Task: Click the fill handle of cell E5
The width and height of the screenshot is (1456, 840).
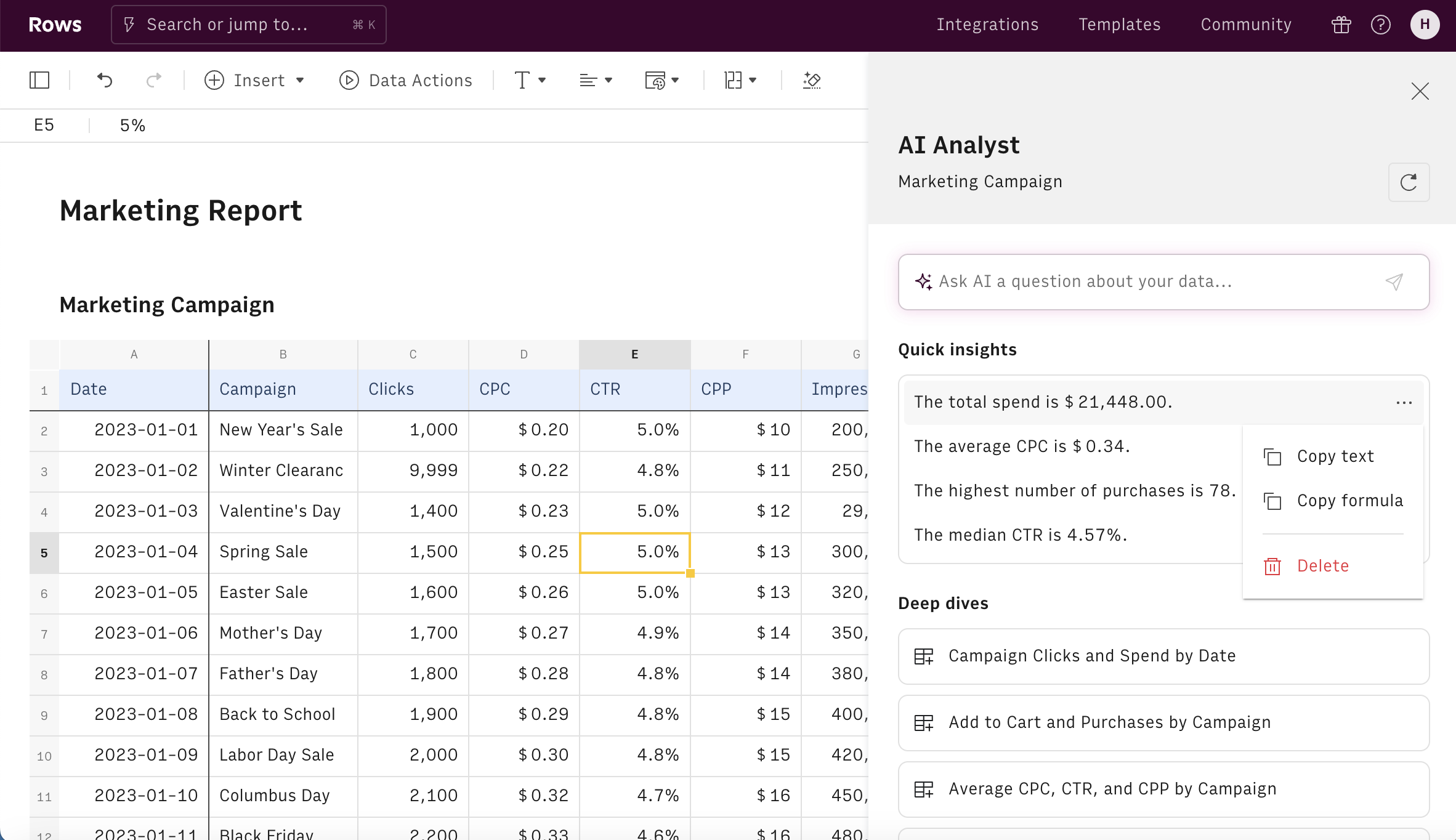Action: point(690,573)
